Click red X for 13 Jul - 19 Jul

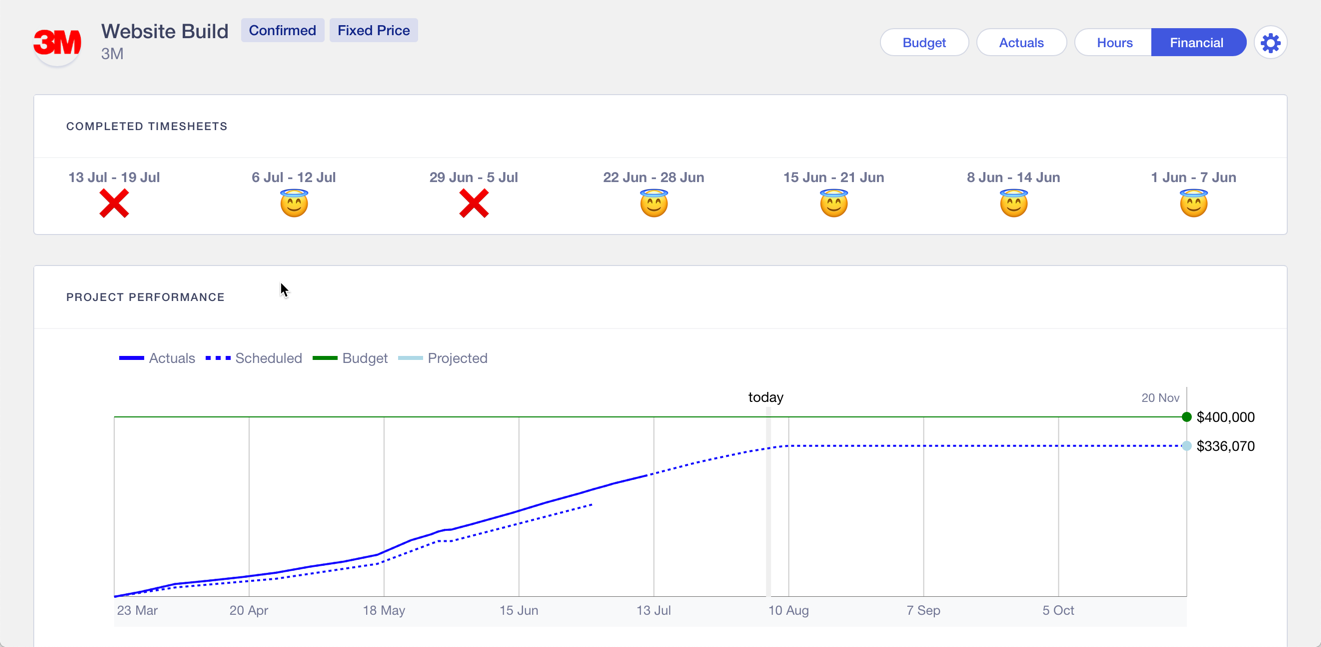tap(114, 204)
